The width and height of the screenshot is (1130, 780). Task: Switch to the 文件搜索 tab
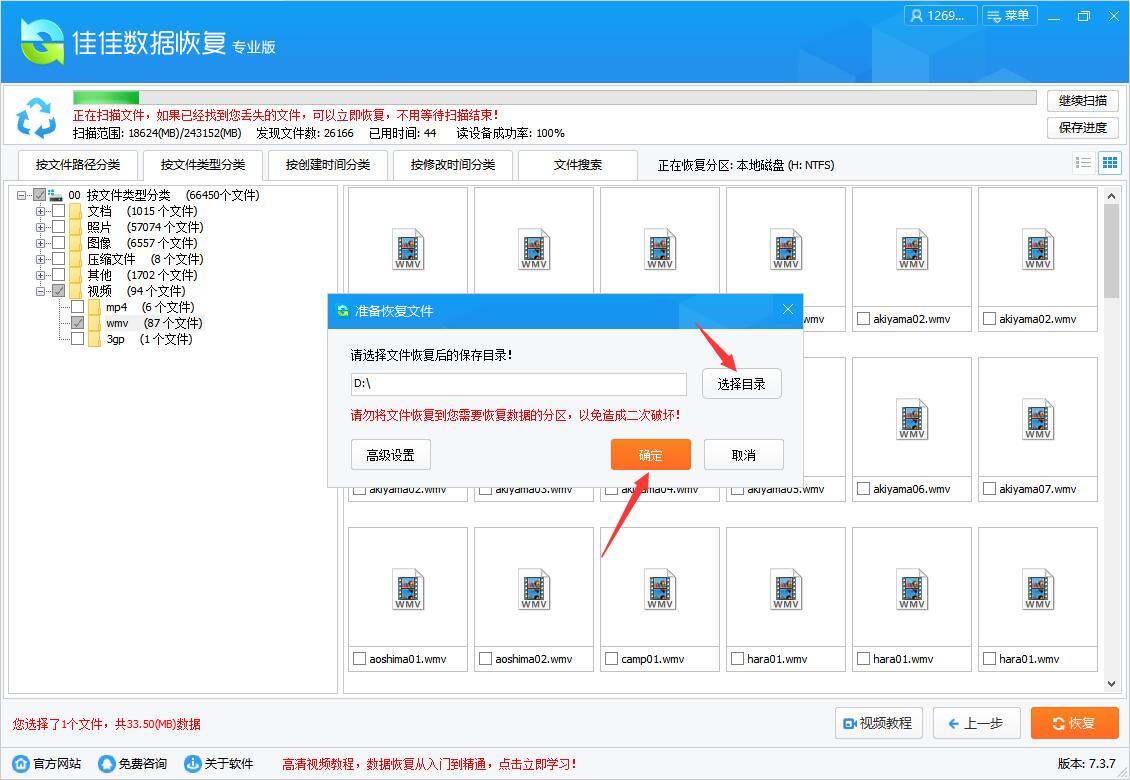pyautogui.click(x=578, y=165)
